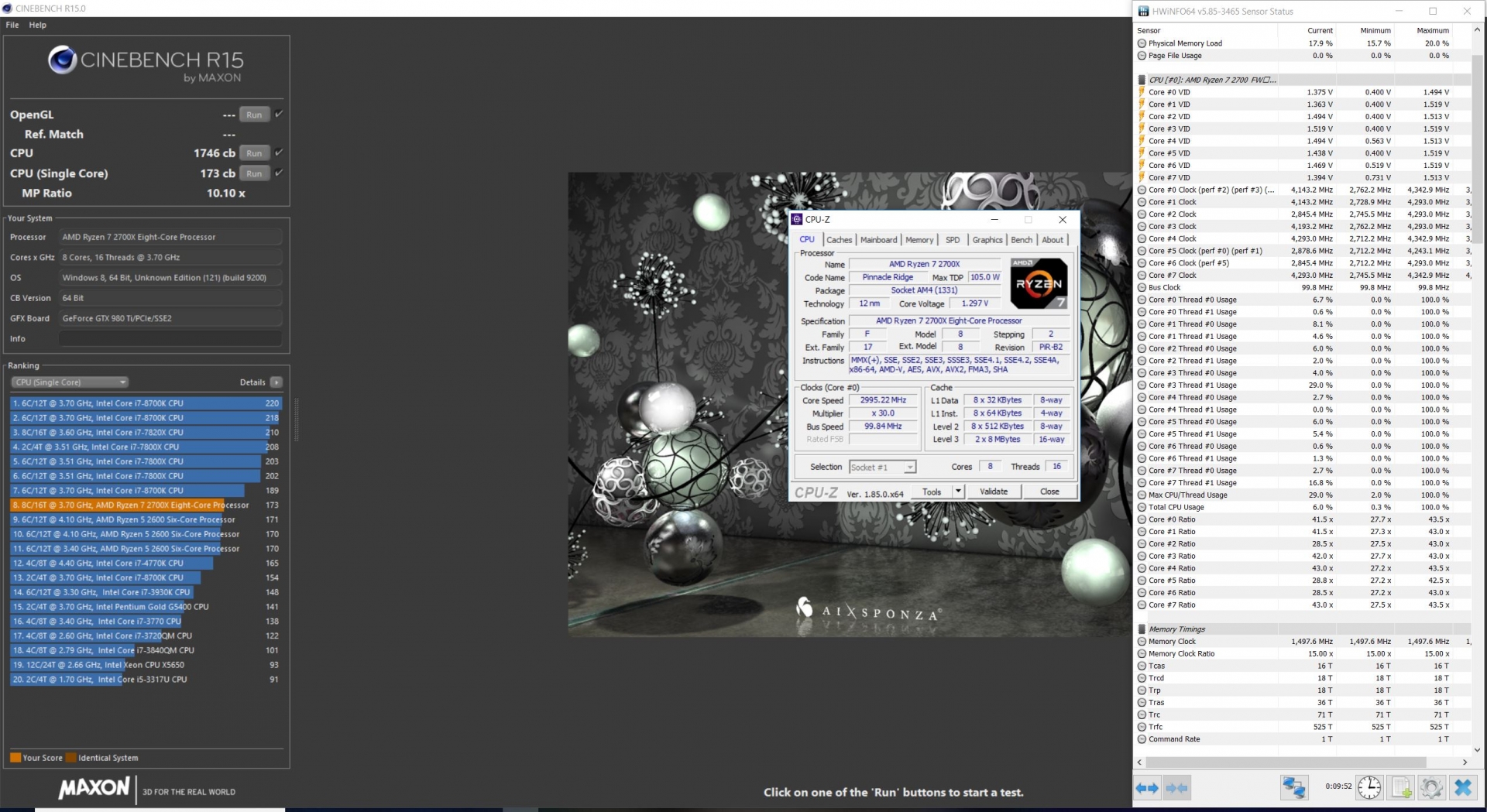Click the sensor icon beside Physical Memory Load
Image resolution: width=1487 pixels, height=812 pixels.
pos(1142,43)
